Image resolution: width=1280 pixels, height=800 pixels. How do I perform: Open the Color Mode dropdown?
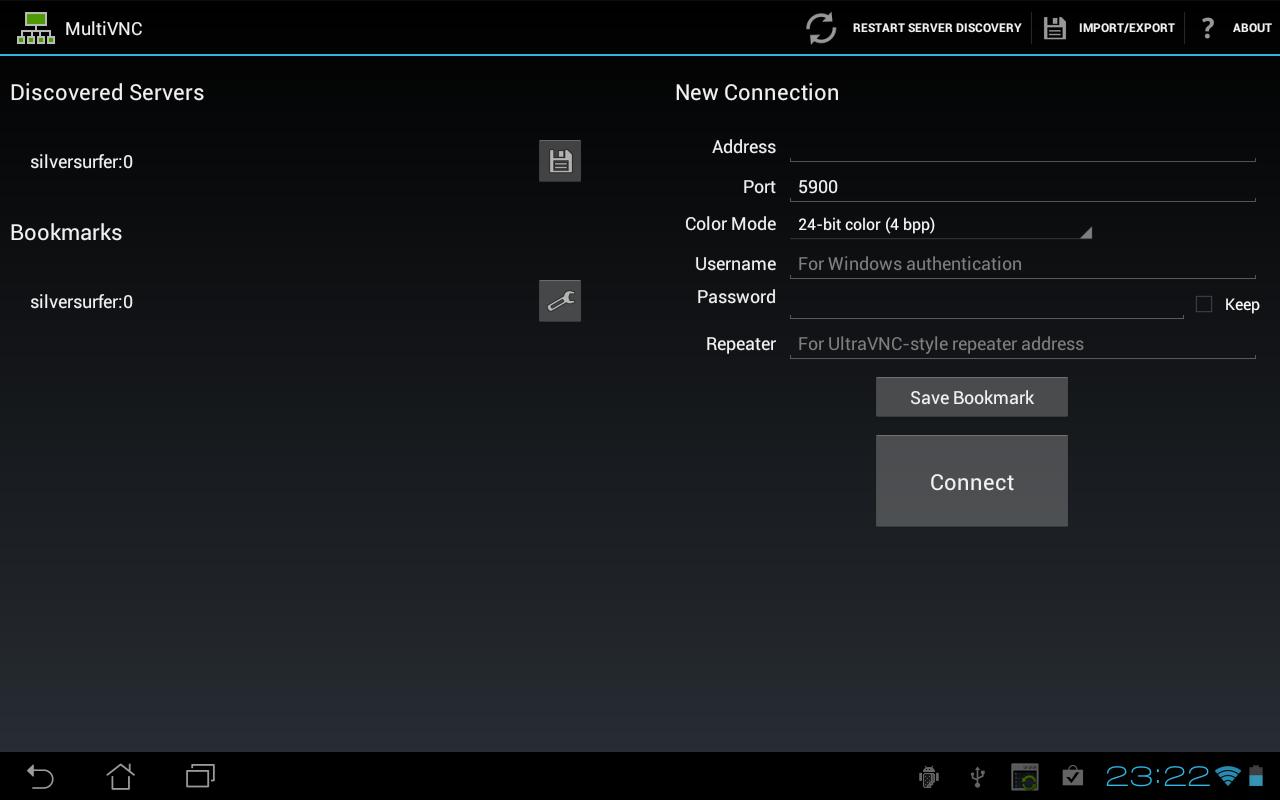tap(940, 224)
